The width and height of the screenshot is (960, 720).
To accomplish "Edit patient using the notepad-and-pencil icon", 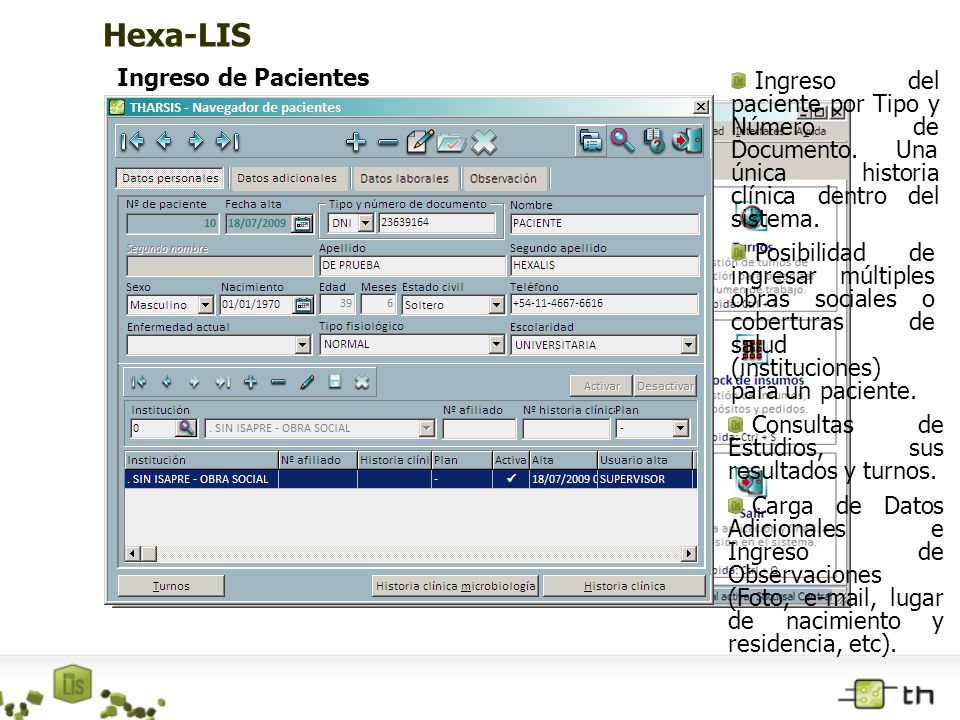I will (420, 141).
